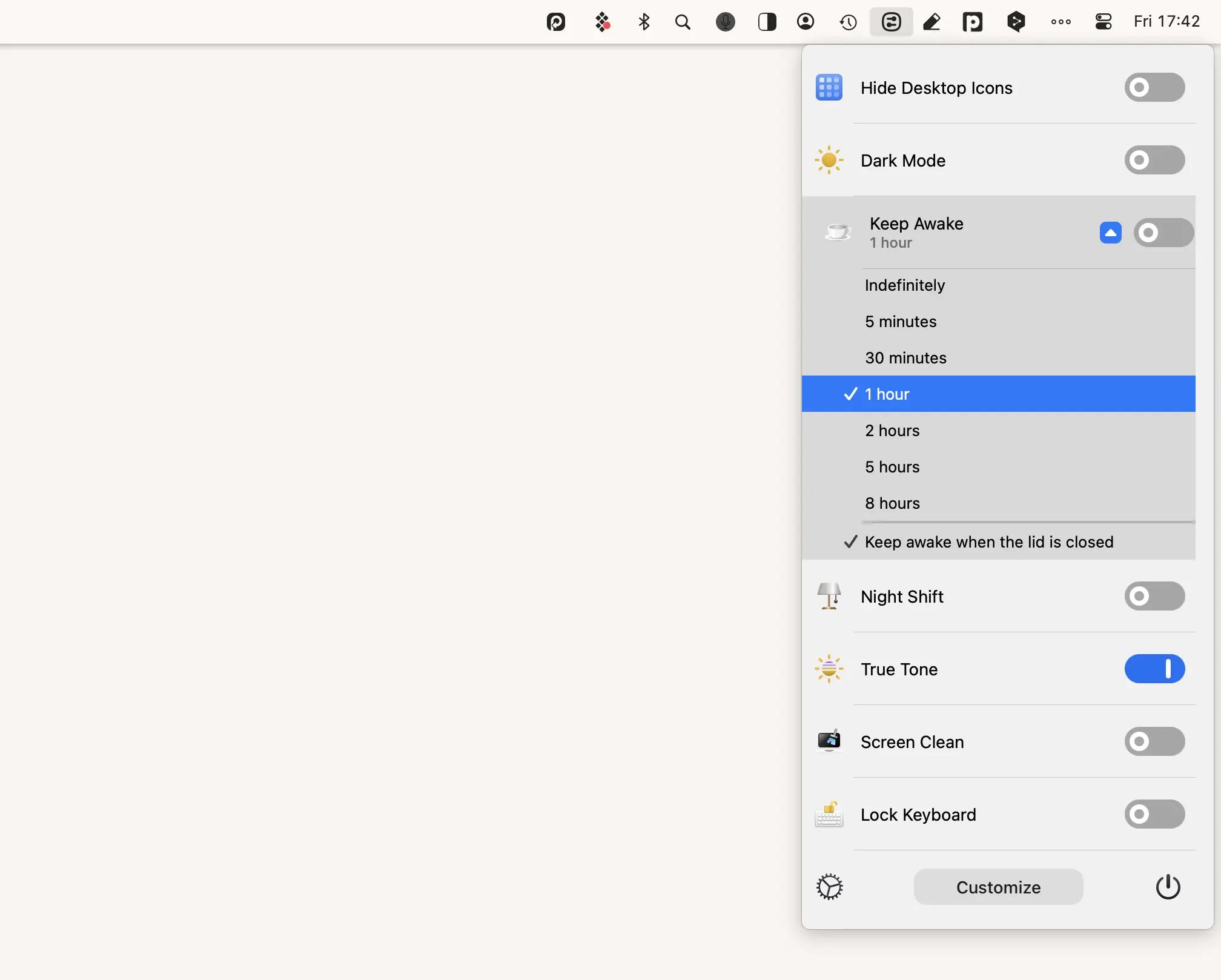Select 30 minutes for Keep Awake
Image resolution: width=1221 pixels, height=980 pixels.
point(905,357)
